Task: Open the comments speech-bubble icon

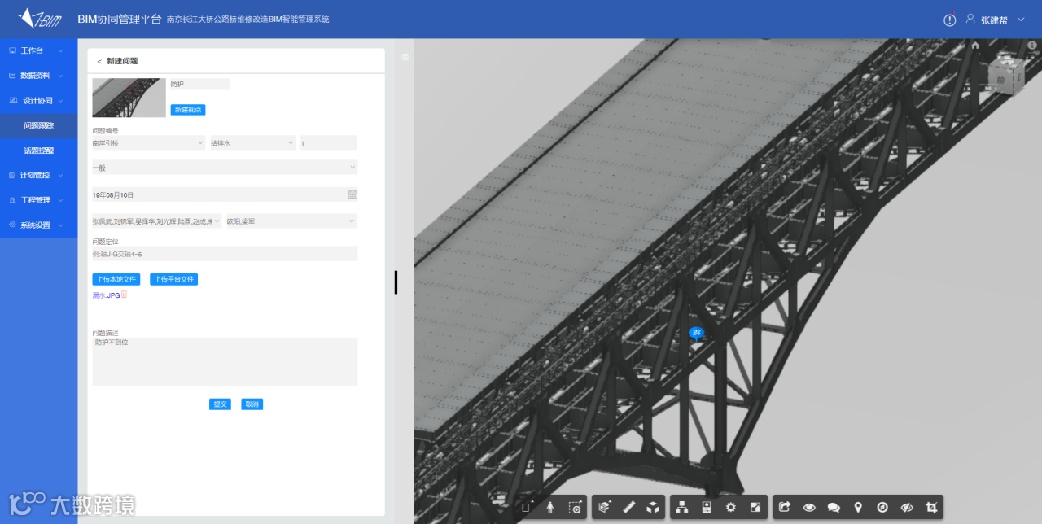Action: click(833, 508)
